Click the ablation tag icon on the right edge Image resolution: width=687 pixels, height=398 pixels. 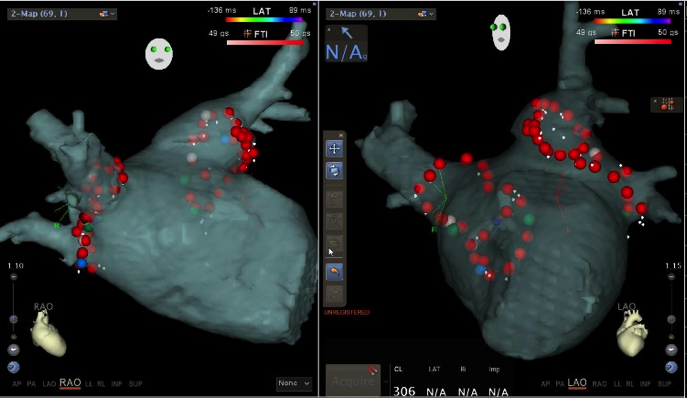pyautogui.click(x=667, y=104)
